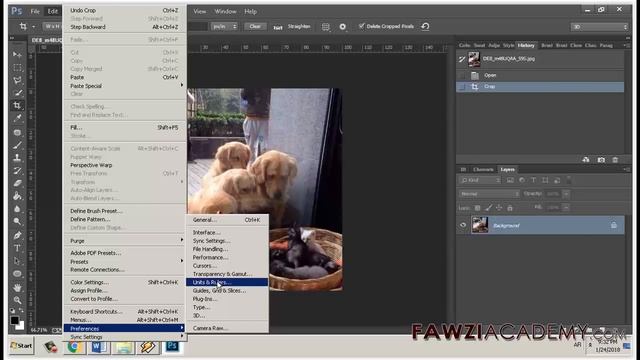This screenshot has width=640, height=360.
Task: Expand the Paste Special submenu
Action: pyautogui.click(x=126, y=86)
